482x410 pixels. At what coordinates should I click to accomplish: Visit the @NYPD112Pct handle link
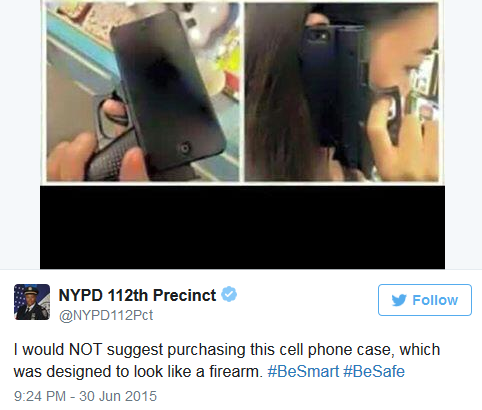(x=106, y=315)
